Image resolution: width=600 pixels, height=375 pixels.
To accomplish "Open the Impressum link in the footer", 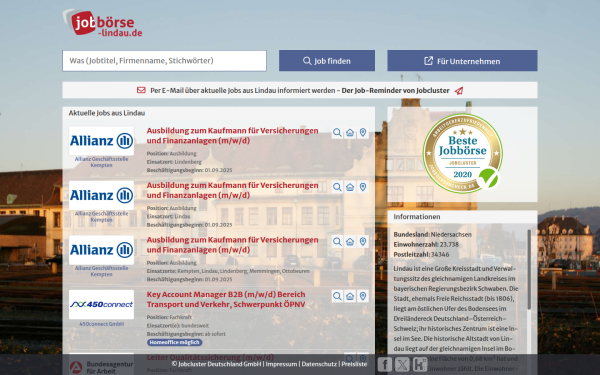I will coord(281,364).
